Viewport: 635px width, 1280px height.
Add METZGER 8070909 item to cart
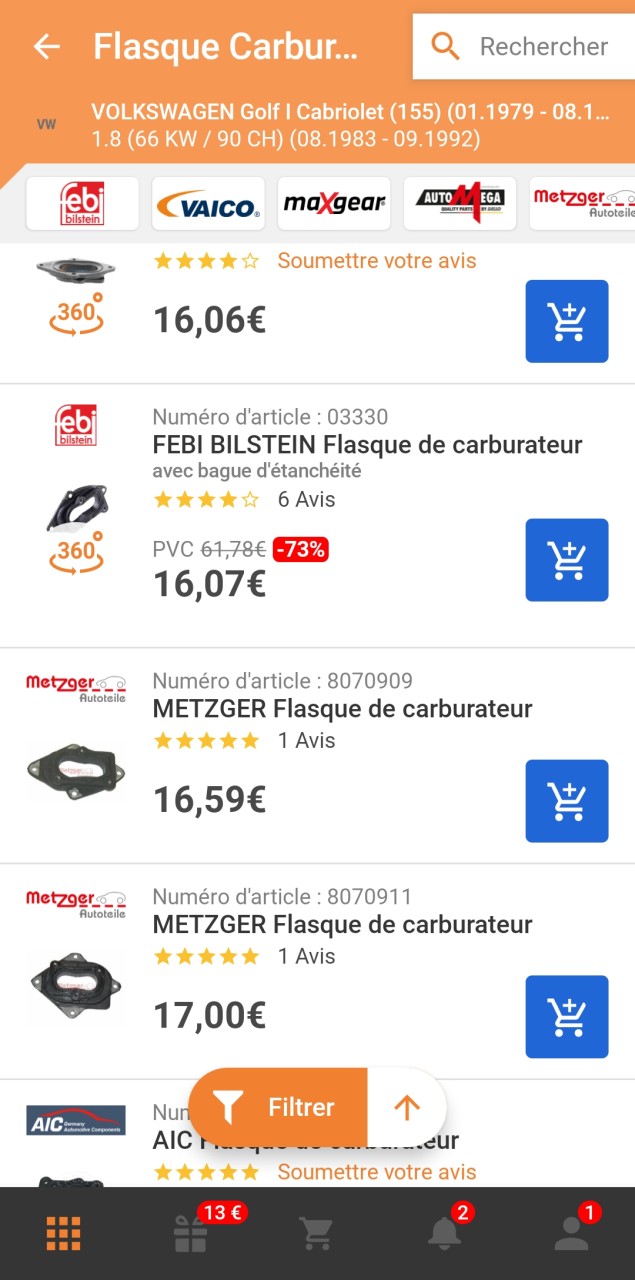[567, 801]
